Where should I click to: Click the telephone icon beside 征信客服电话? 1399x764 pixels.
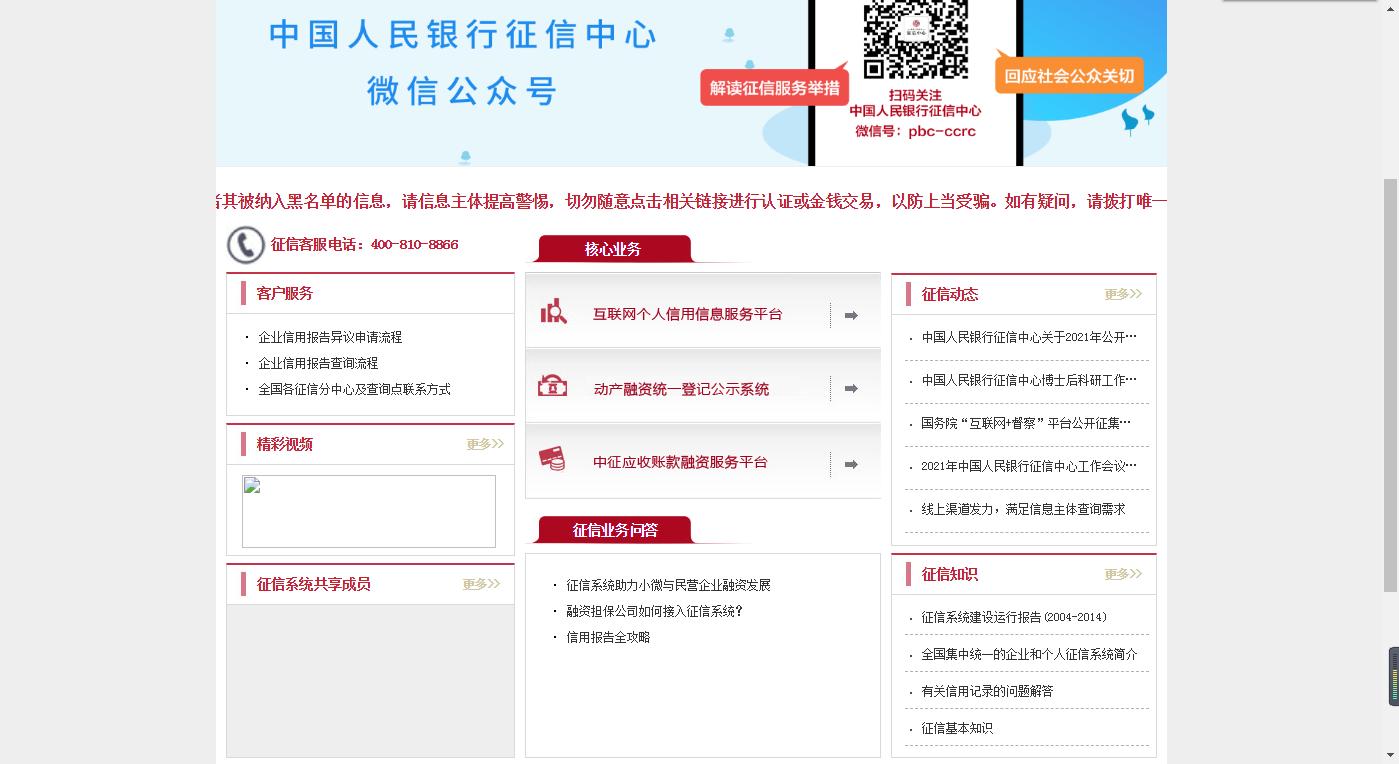[246, 245]
